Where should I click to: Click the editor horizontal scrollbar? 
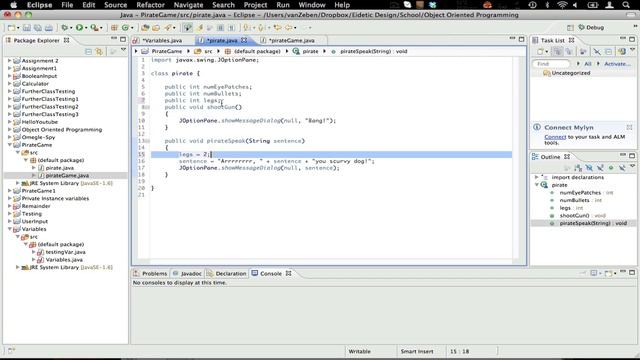click(x=325, y=261)
